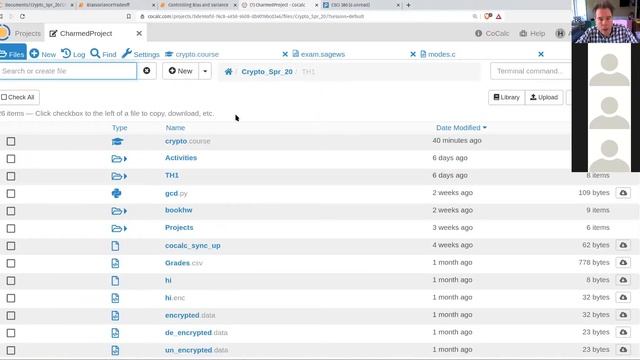Toggle the Check All checkbox
Image resolution: width=640 pixels, height=360 pixels.
tap(4, 97)
